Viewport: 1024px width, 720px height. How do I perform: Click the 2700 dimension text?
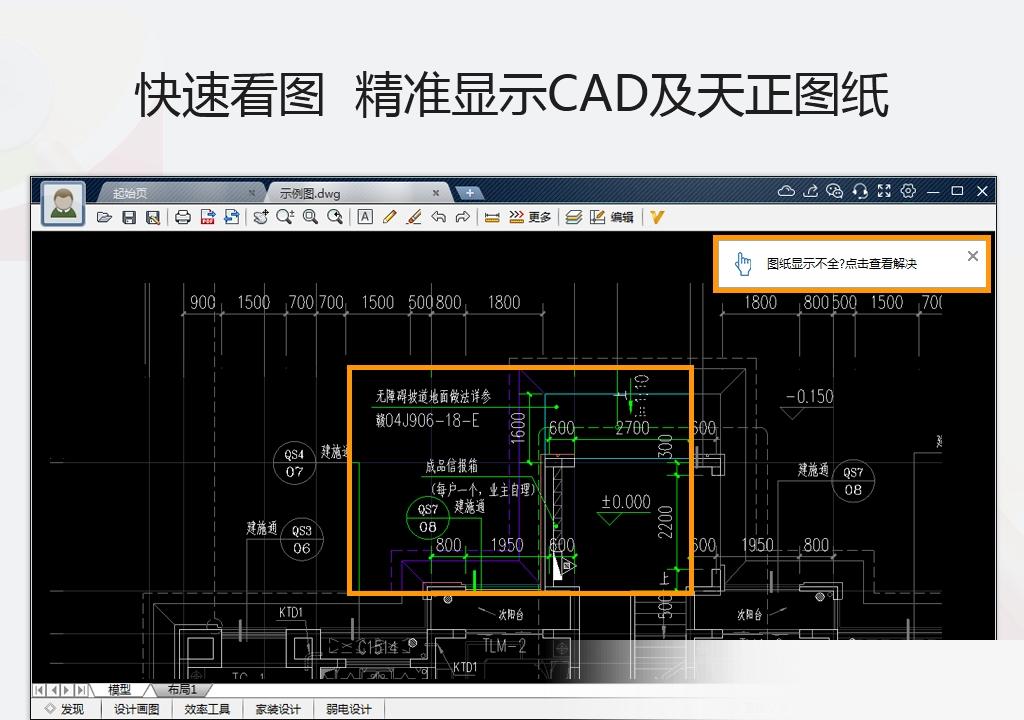click(x=632, y=428)
